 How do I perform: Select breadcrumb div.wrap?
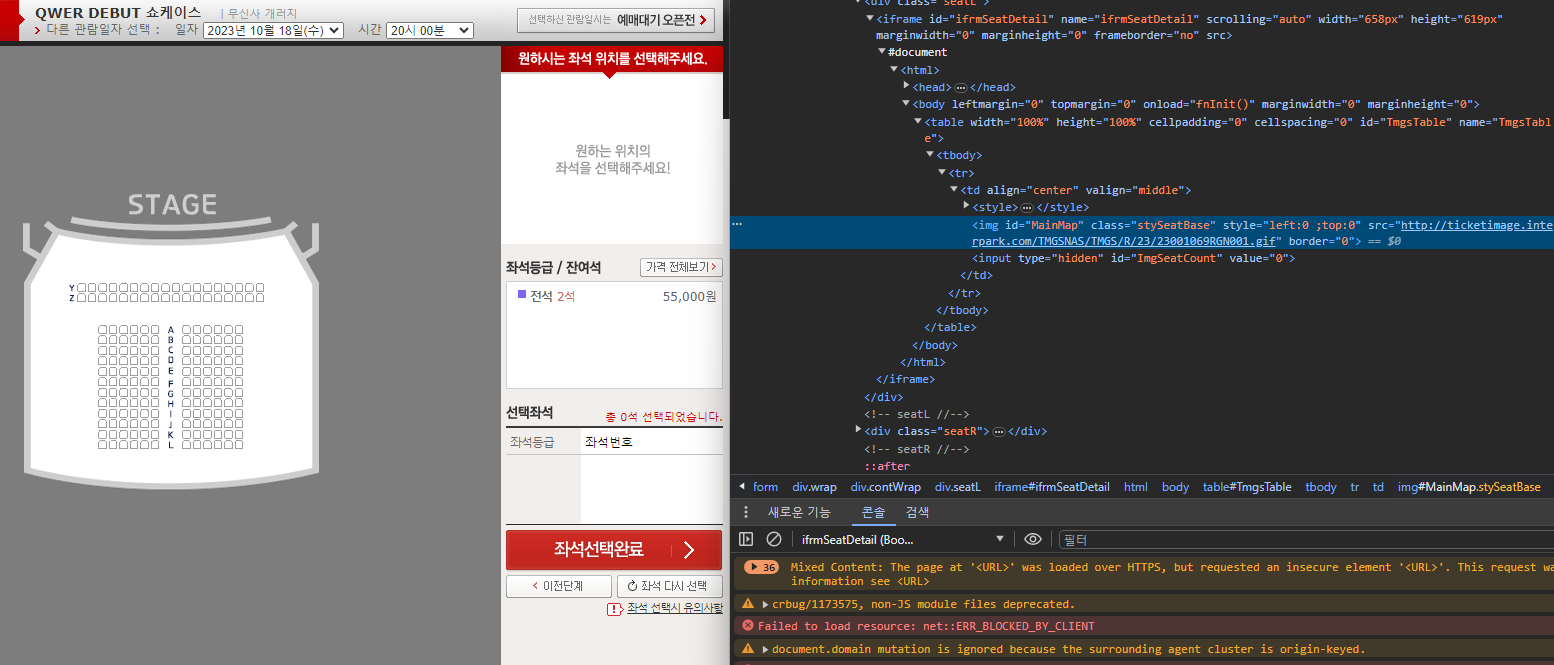click(815, 487)
